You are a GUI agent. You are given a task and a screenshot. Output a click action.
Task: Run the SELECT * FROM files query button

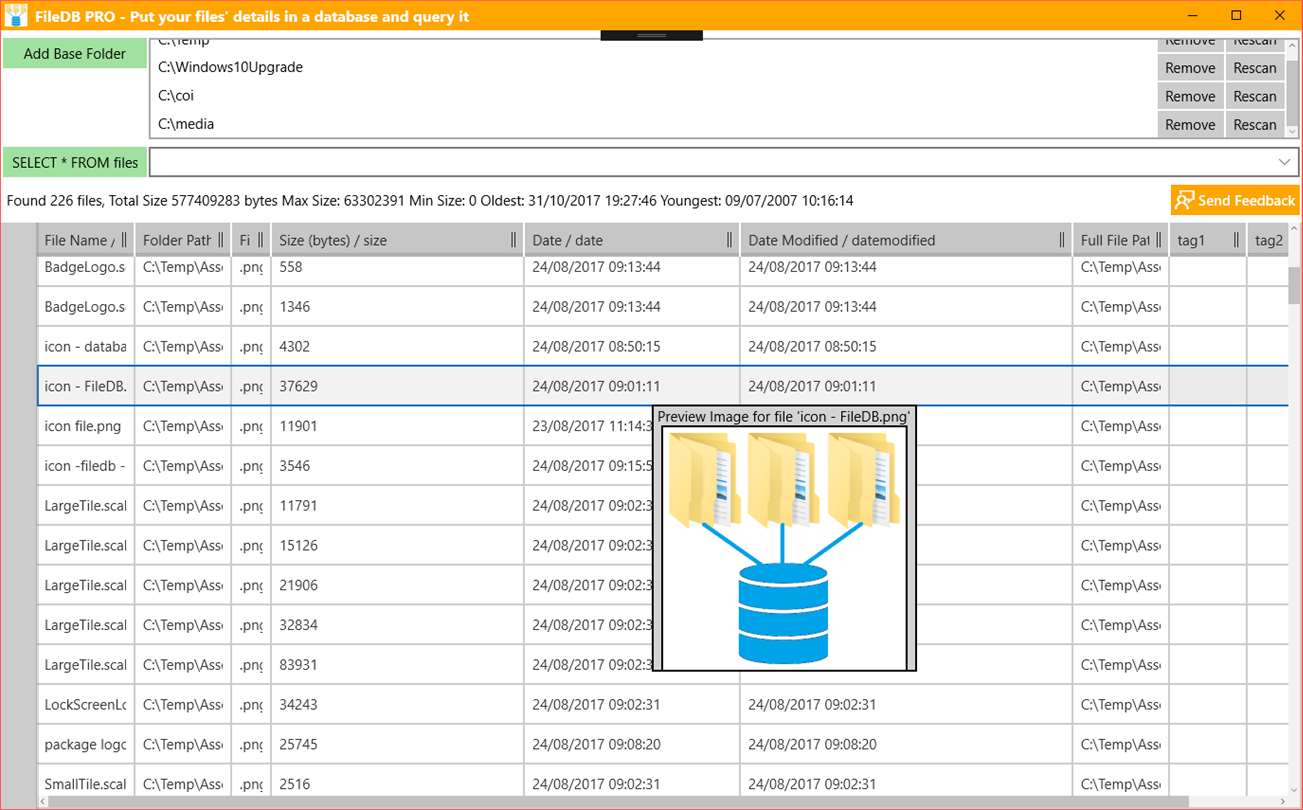tap(75, 162)
